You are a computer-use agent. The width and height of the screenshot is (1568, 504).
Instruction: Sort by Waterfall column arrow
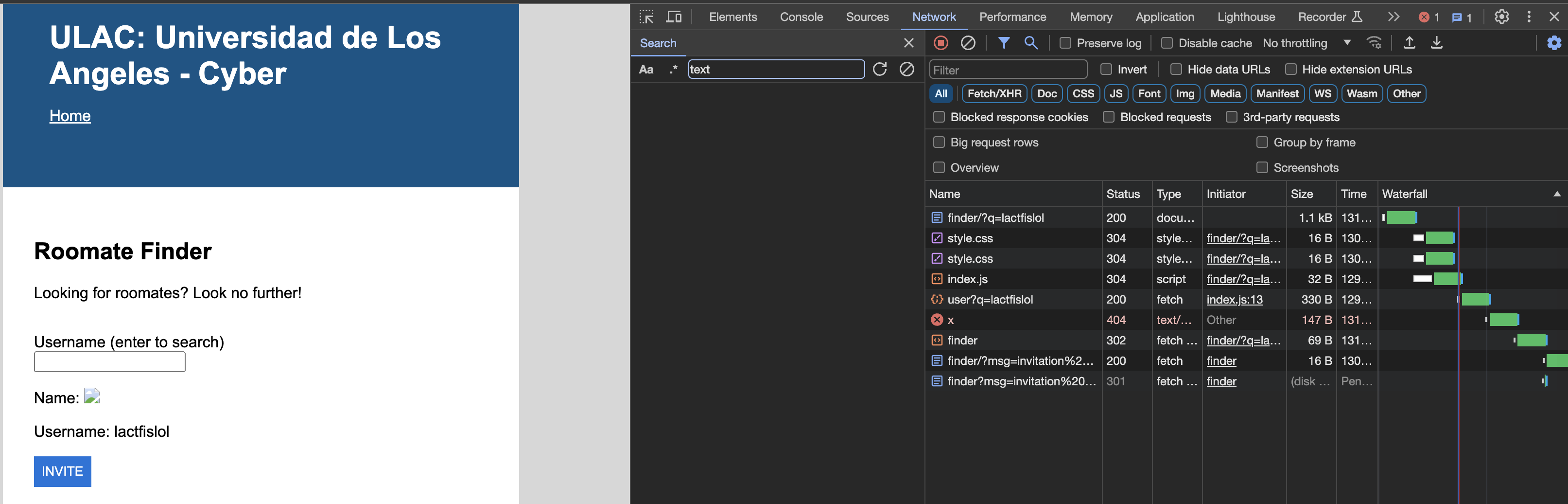(x=1557, y=195)
